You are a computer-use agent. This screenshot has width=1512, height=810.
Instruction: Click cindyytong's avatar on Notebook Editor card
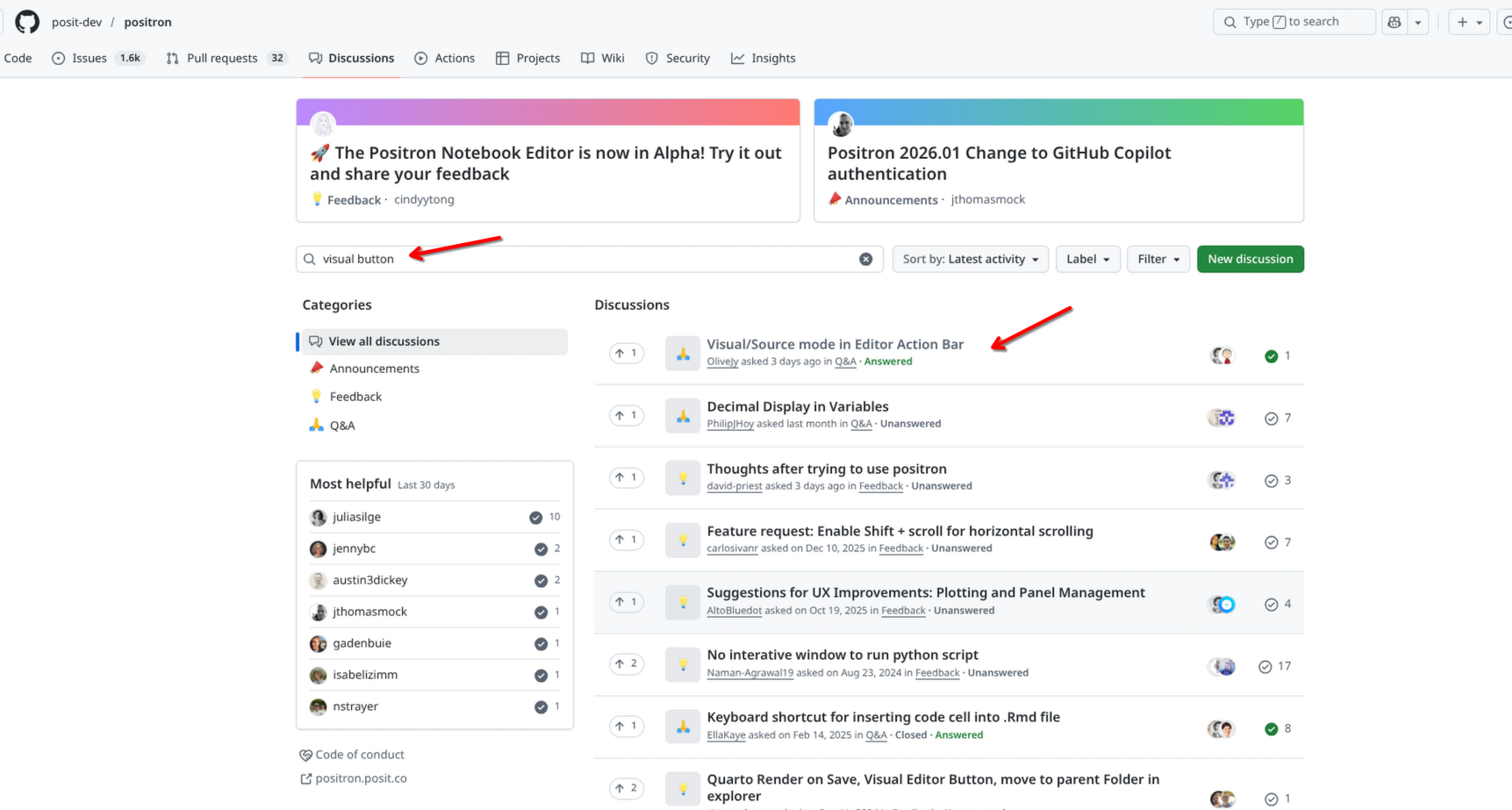pos(323,125)
